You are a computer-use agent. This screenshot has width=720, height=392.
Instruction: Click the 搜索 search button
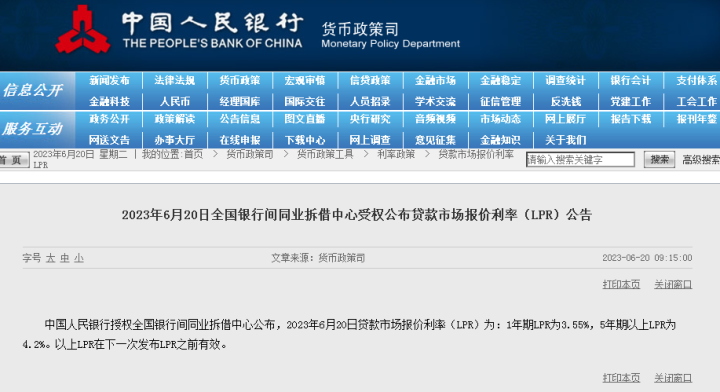pyautogui.click(x=659, y=160)
